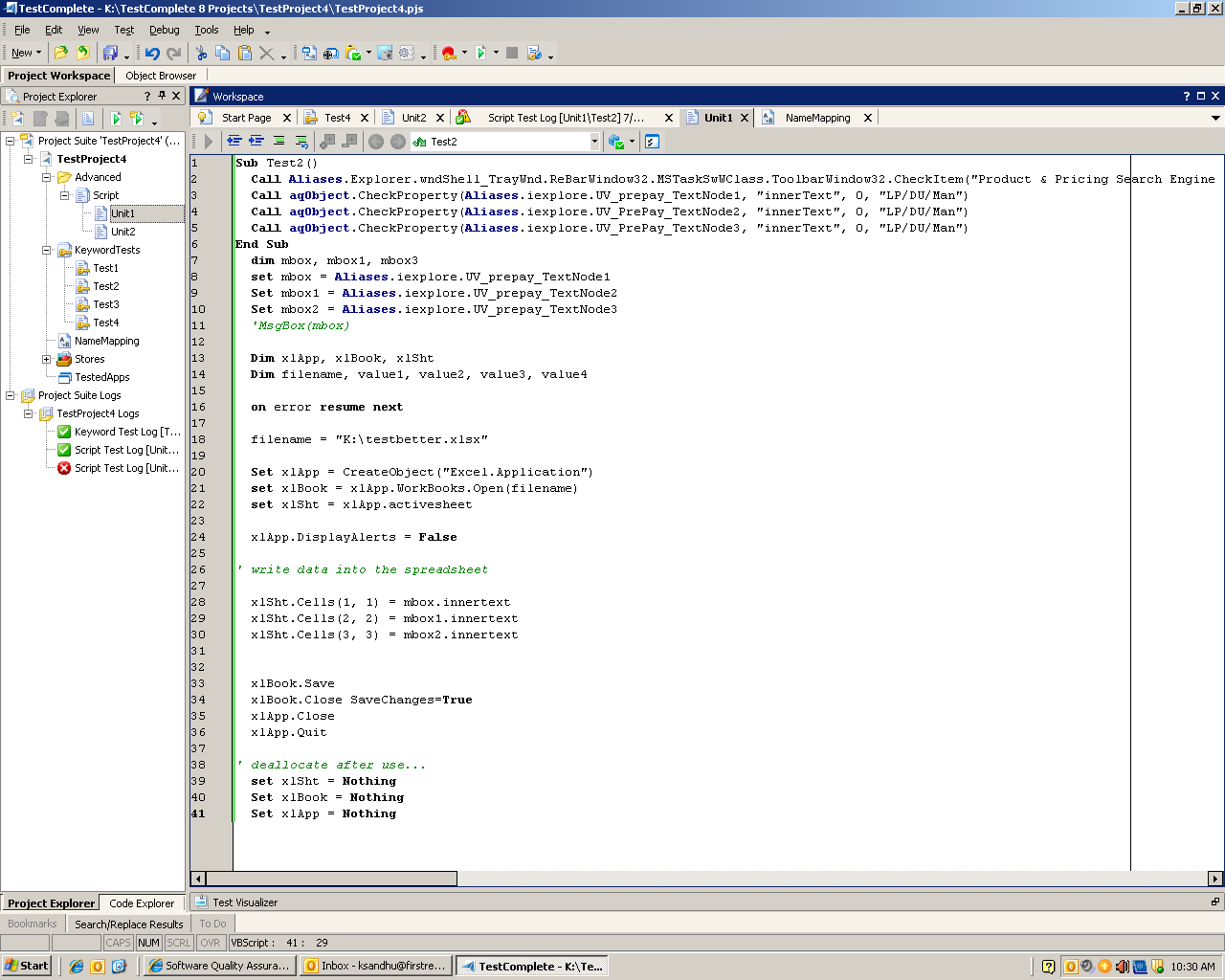Image resolution: width=1225 pixels, height=980 pixels.
Task: Toggle the OVR overwrite indicator in status bar
Action: (x=211, y=943)
